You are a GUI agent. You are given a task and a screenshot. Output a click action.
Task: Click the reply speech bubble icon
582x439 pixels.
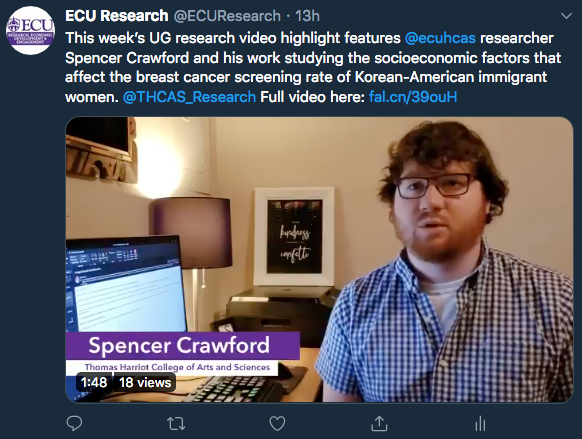[74, 423]
